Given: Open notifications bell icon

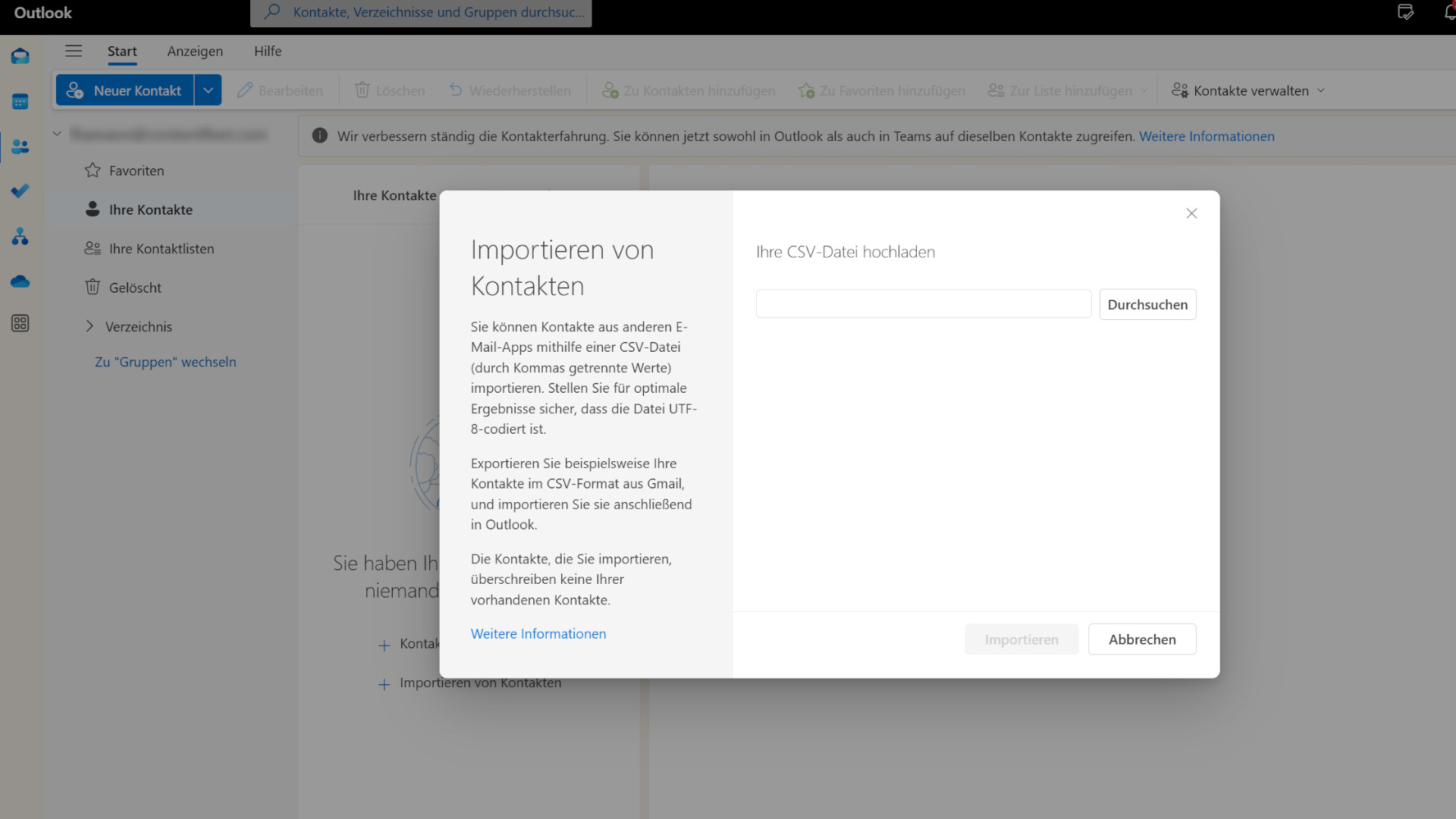Looking at the screenshot, I should (1449, 12).
